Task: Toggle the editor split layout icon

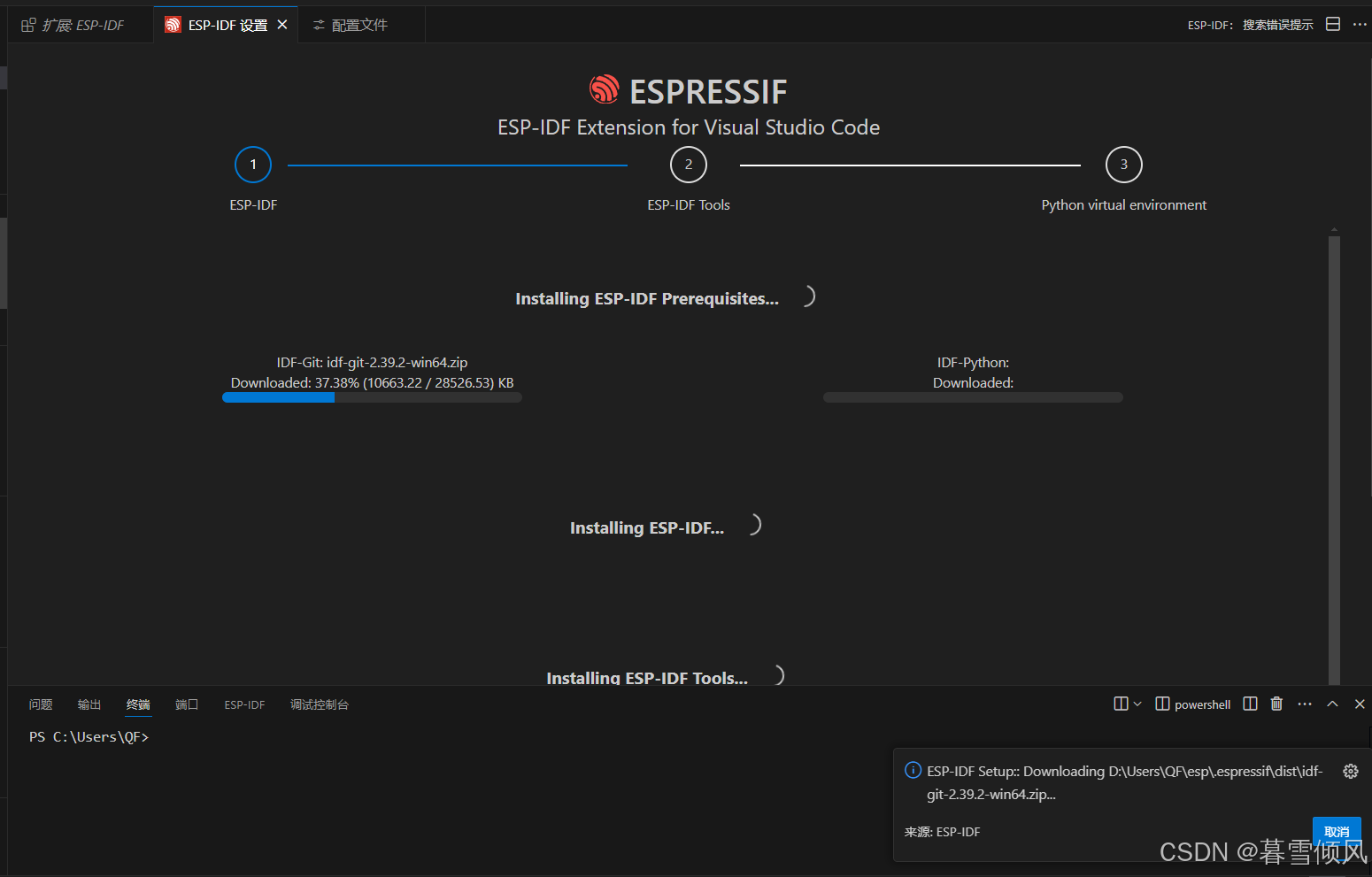Action: pyautogui.click(x=1333, y=24)
